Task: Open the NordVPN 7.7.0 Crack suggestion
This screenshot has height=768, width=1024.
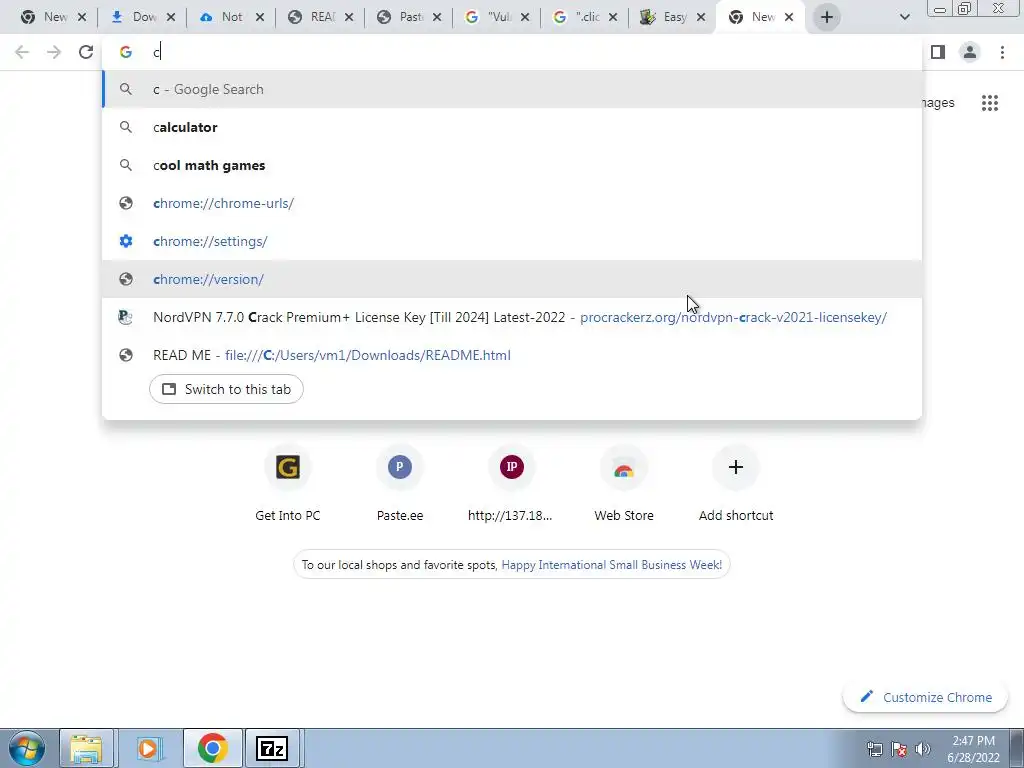Action: point(512,317)
